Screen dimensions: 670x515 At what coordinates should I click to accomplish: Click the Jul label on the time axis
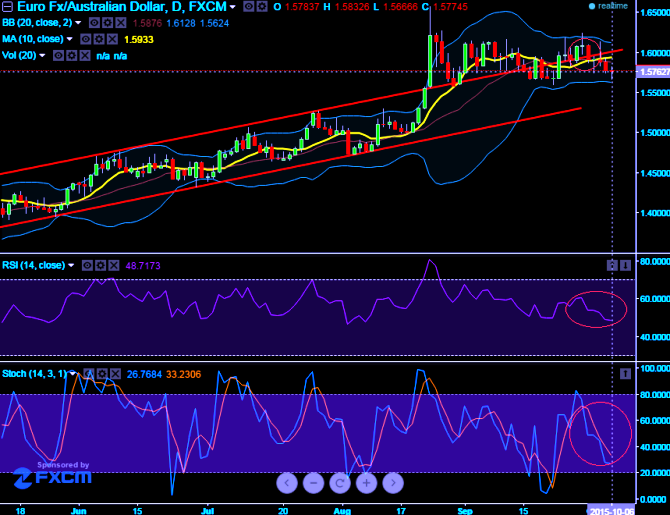(x=208, y=511)
